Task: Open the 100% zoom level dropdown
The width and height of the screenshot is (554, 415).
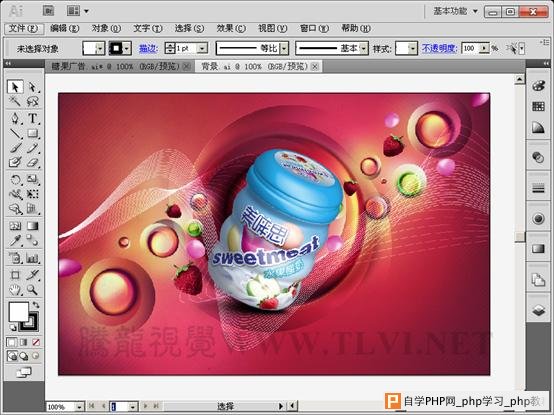Action: pos(80,407)
